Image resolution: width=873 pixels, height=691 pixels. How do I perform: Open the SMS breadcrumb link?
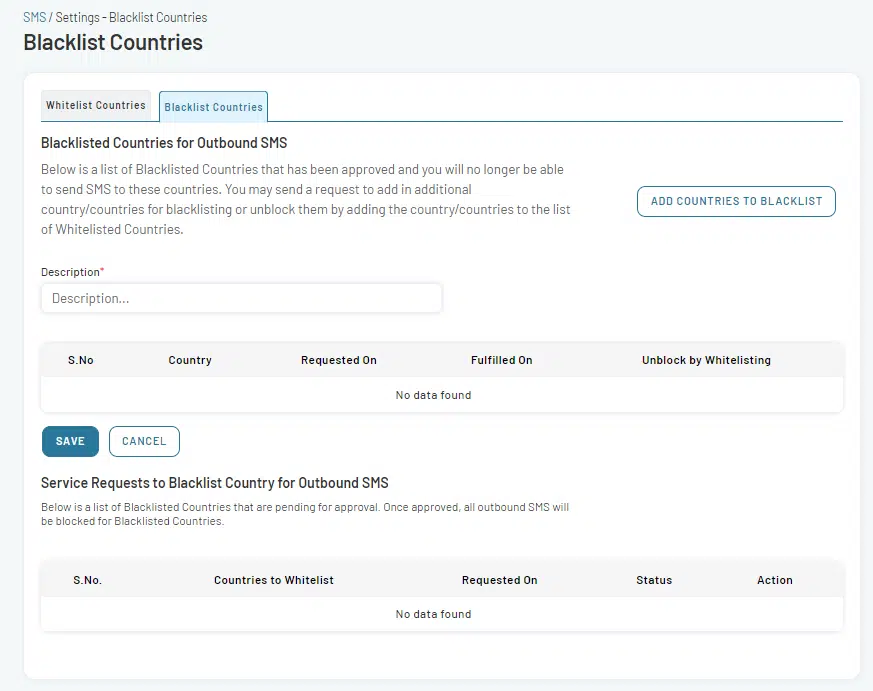tap(35, 17)
